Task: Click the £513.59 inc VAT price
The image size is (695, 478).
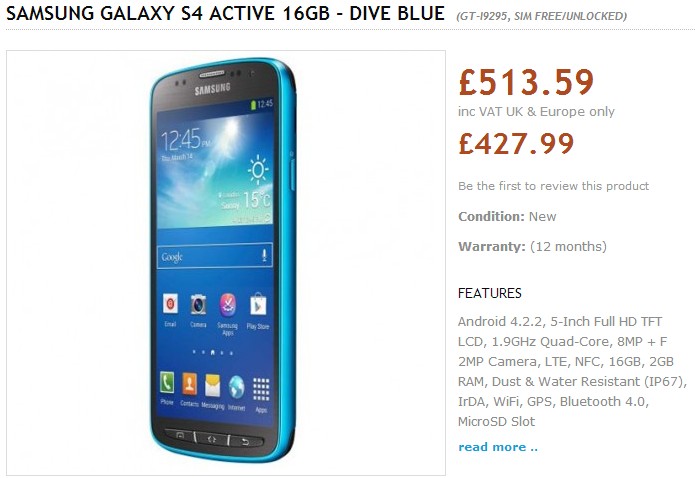Action: (526, 82)
